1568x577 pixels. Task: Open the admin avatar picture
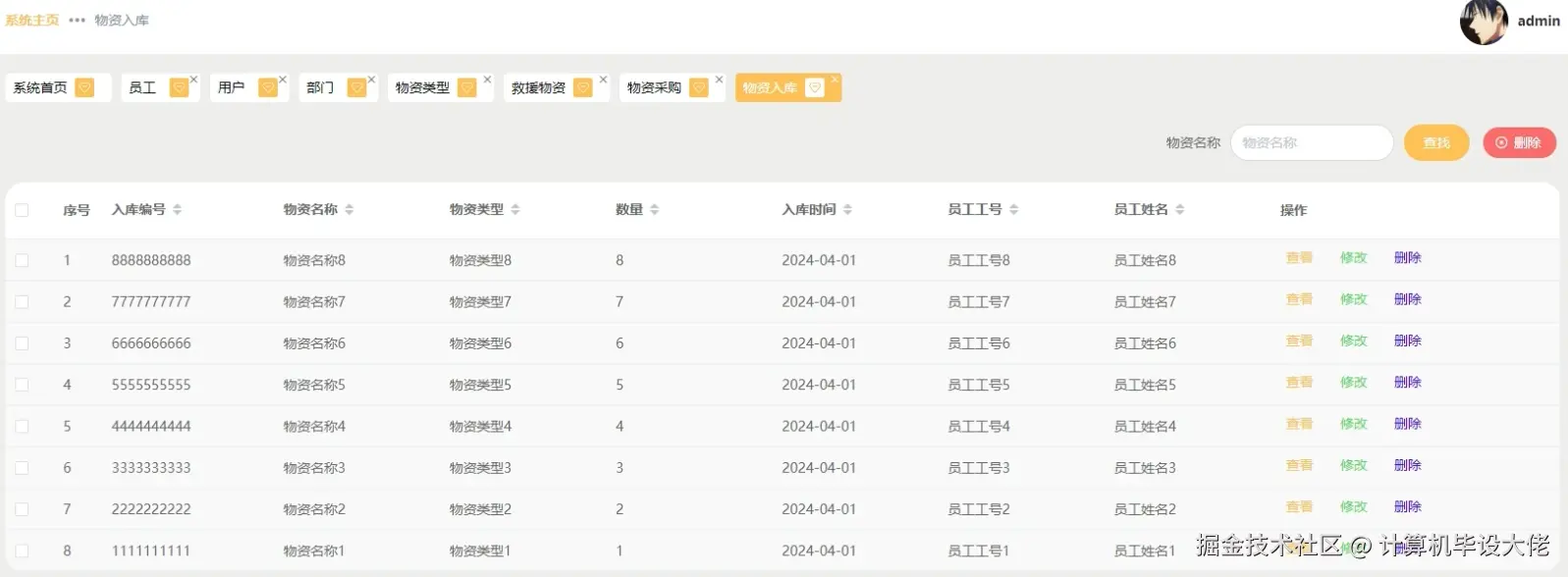(1484, 22)
